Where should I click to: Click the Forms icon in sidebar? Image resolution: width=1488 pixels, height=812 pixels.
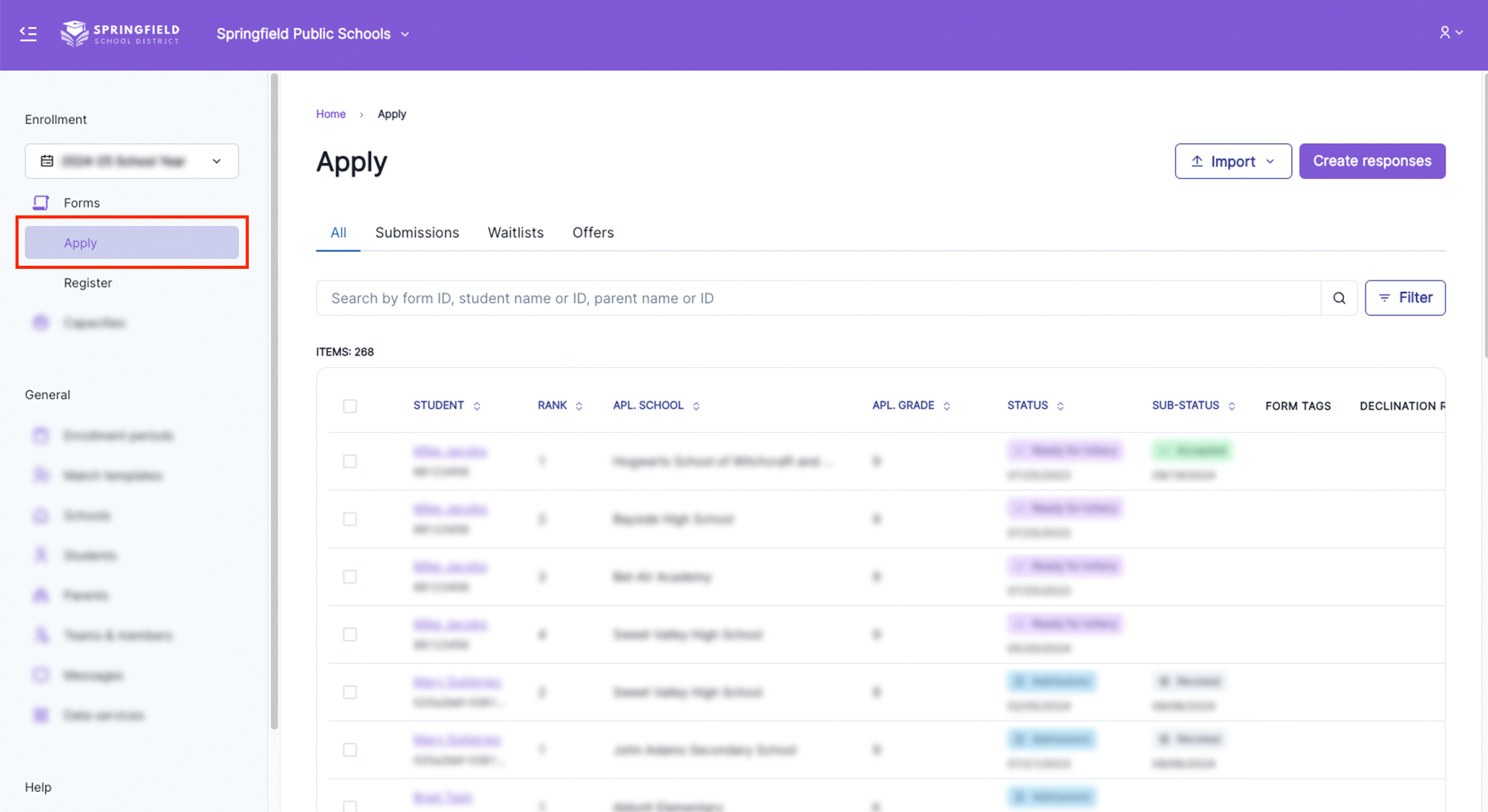[x=41, y=203]
